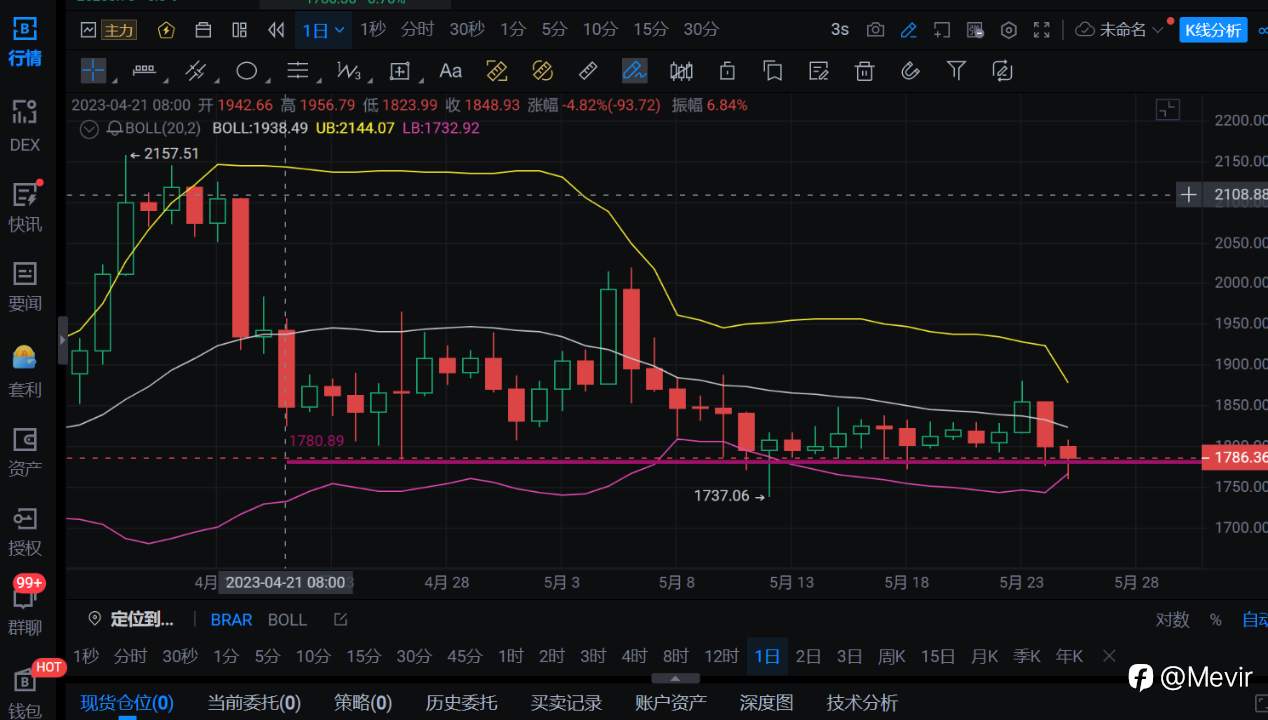Open the 1日 interval dropdown
Screen dimensions: 1268x720
click(x=323, y=30)
